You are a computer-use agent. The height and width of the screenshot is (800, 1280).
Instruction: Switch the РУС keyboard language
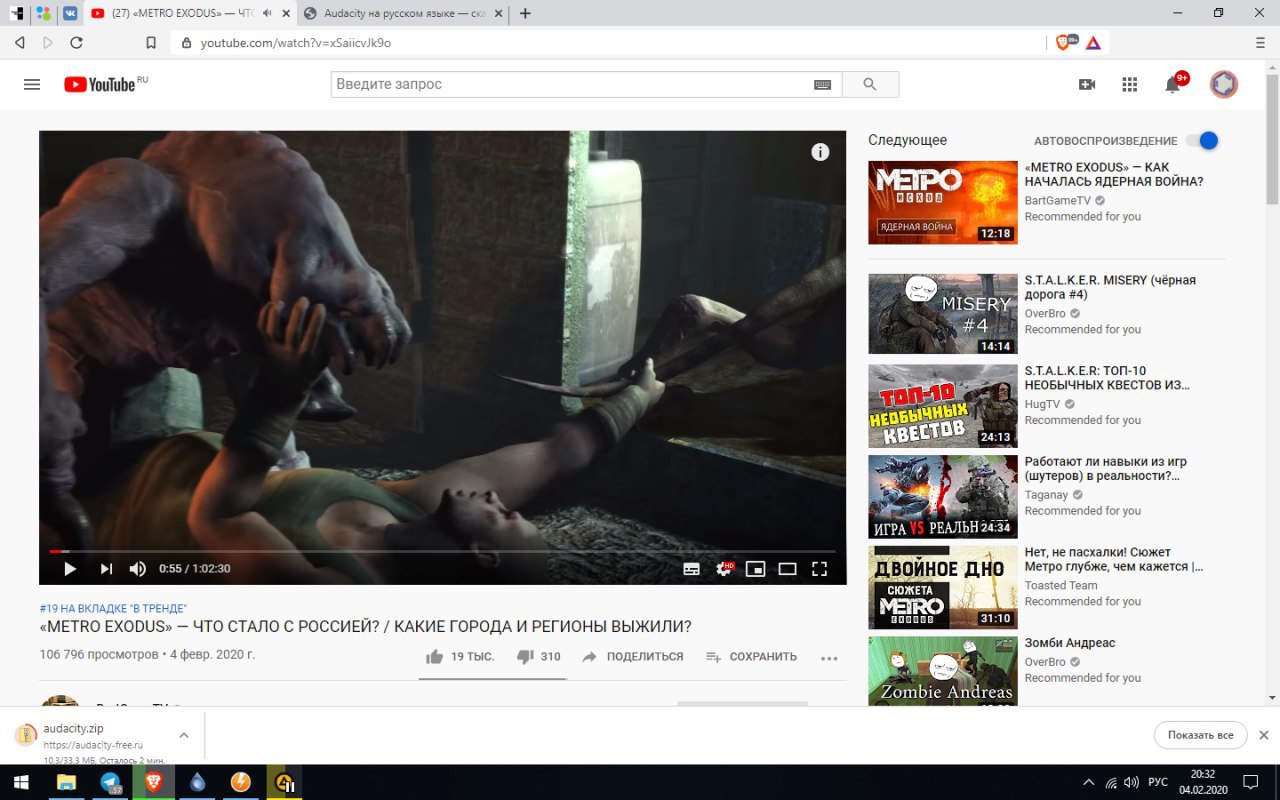[1158, 782]
